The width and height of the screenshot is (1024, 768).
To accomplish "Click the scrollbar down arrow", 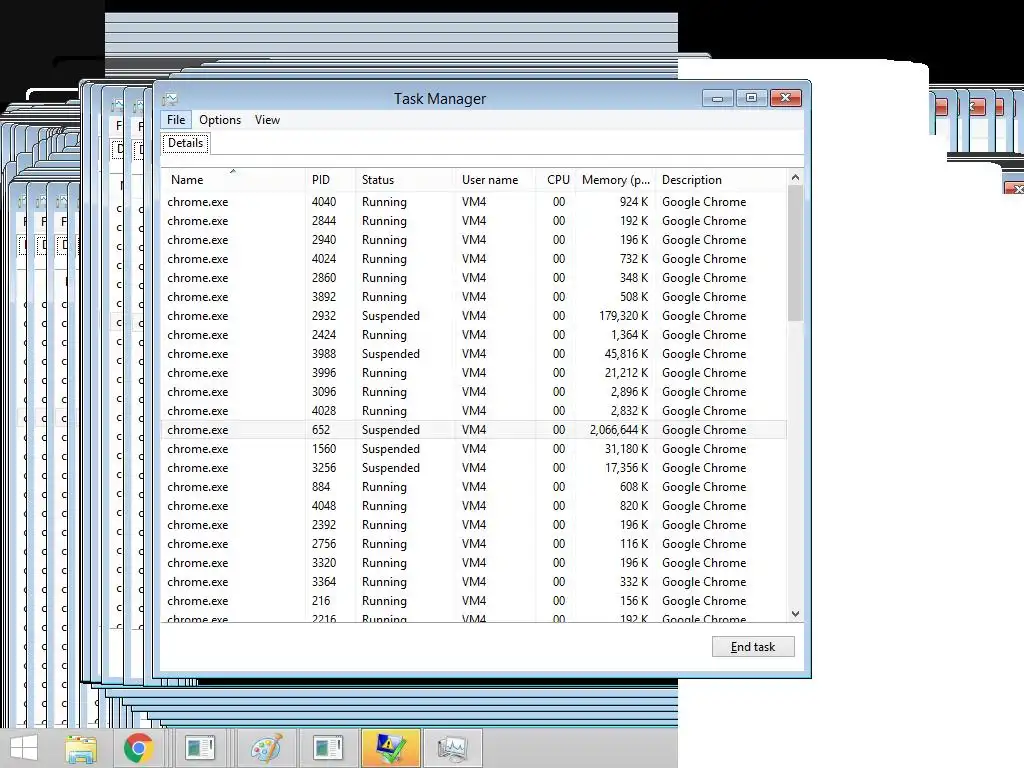I will (x=795, y=613).
